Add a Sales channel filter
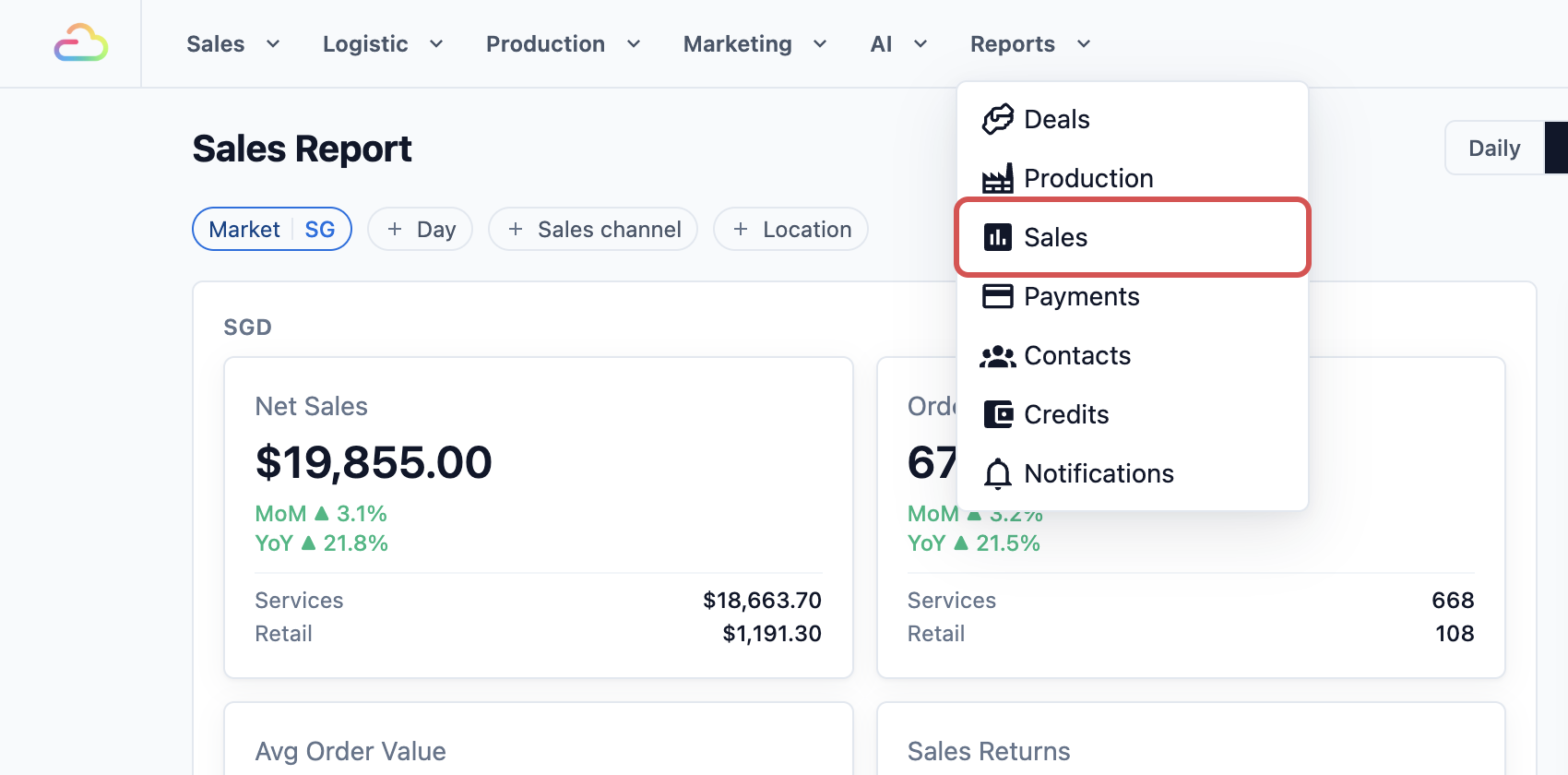1568x775 pixels. (x=593, y=229)
